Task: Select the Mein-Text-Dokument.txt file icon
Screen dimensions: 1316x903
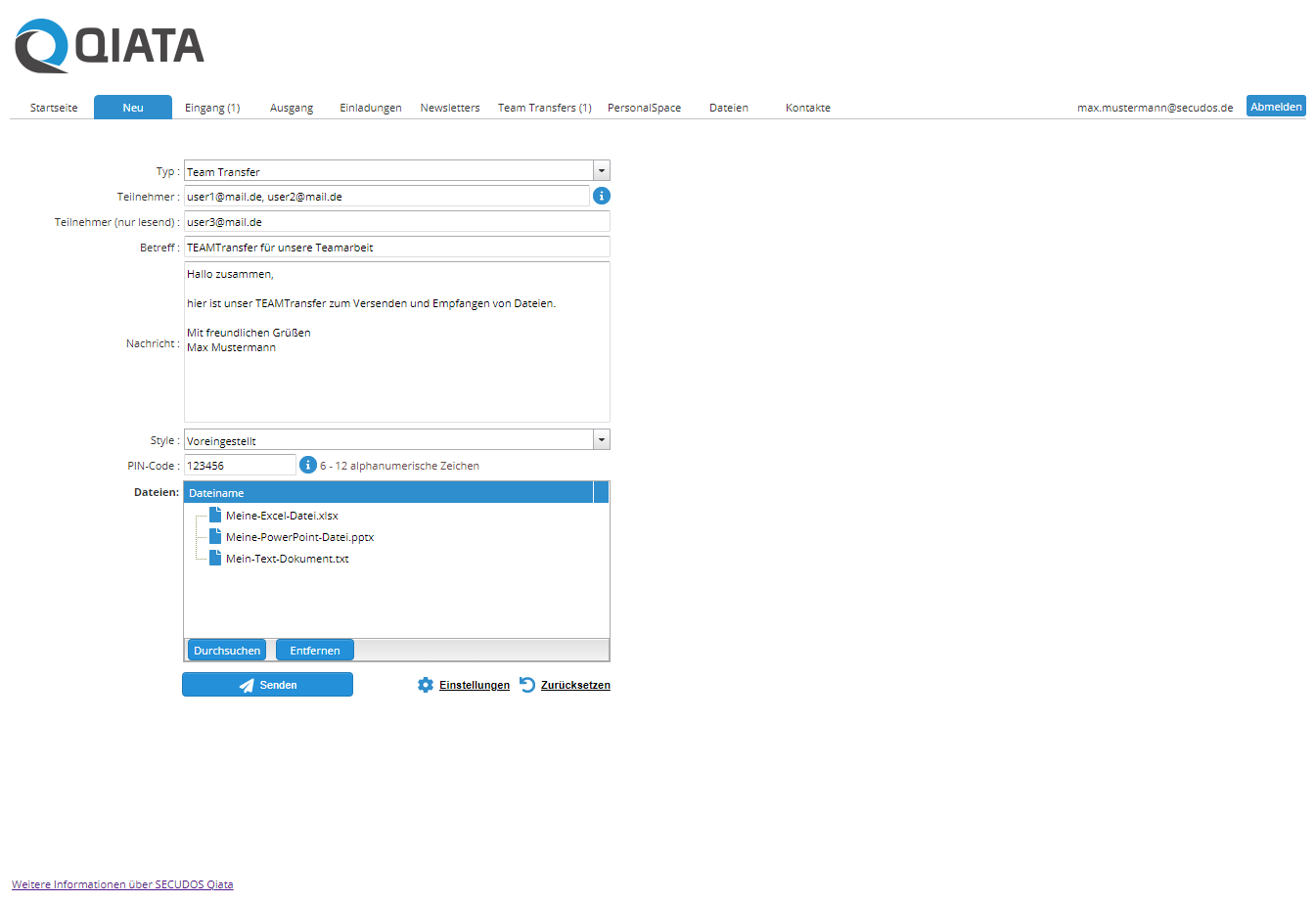Action: [x=215, y=559]
